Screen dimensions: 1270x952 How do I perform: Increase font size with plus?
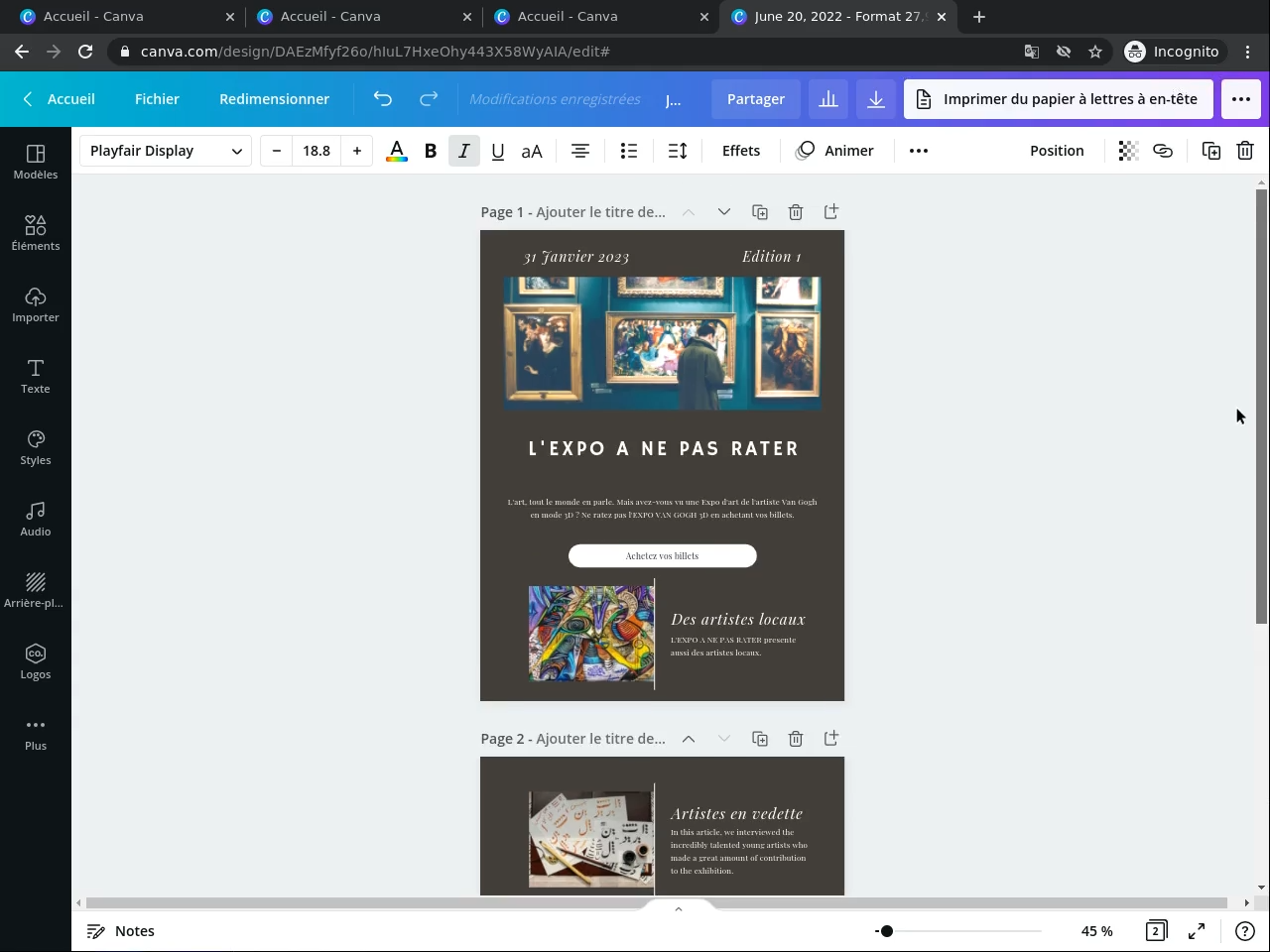coord(357,151)
